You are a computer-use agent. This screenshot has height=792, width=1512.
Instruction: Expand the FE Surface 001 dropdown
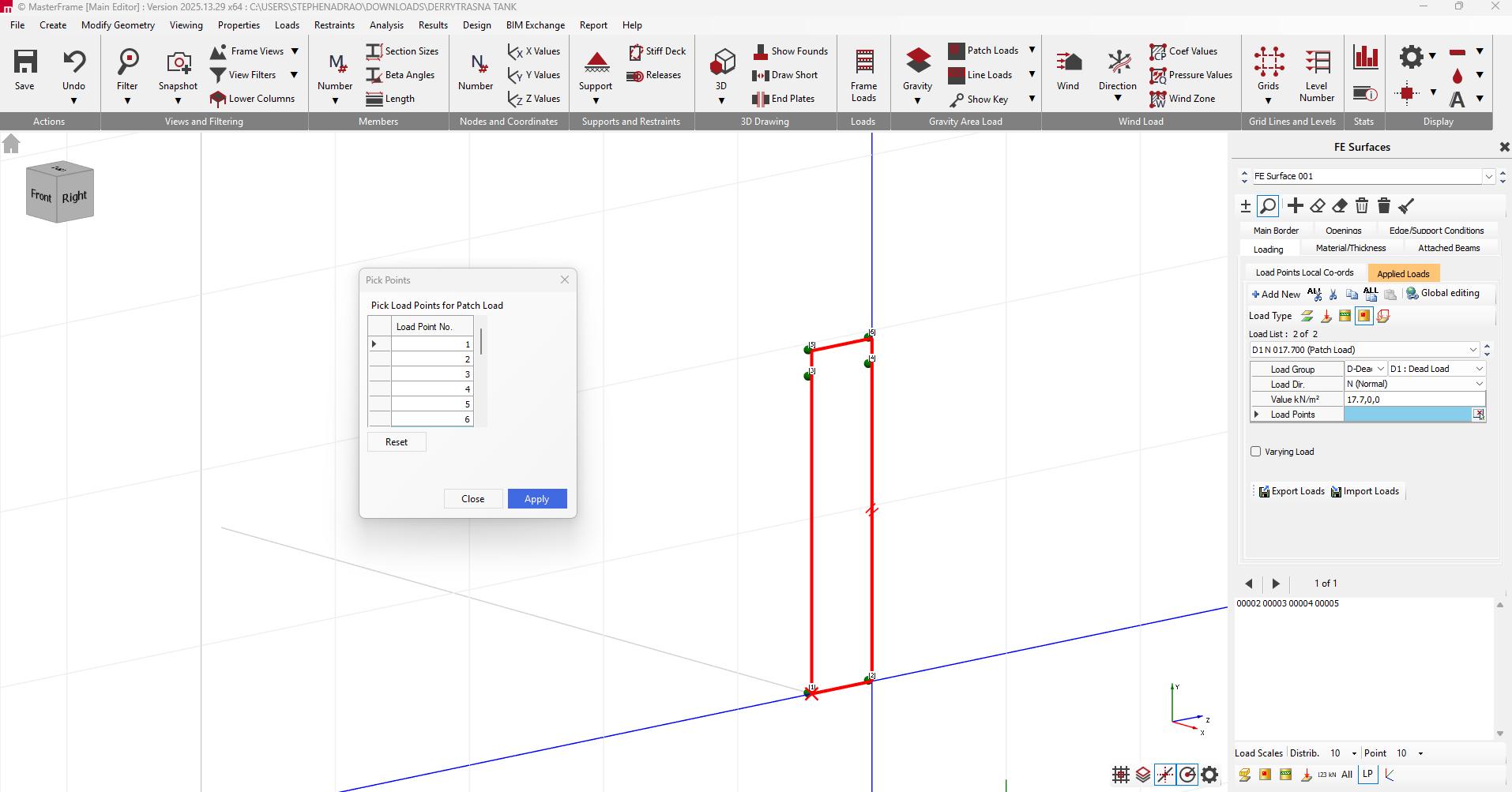(1488, 176)
